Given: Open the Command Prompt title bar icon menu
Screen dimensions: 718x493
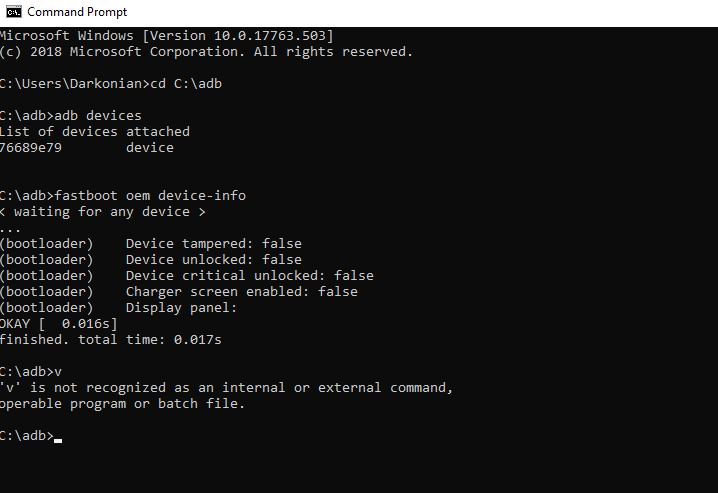Looking at the screenshot, I should (x=12, y=12).
